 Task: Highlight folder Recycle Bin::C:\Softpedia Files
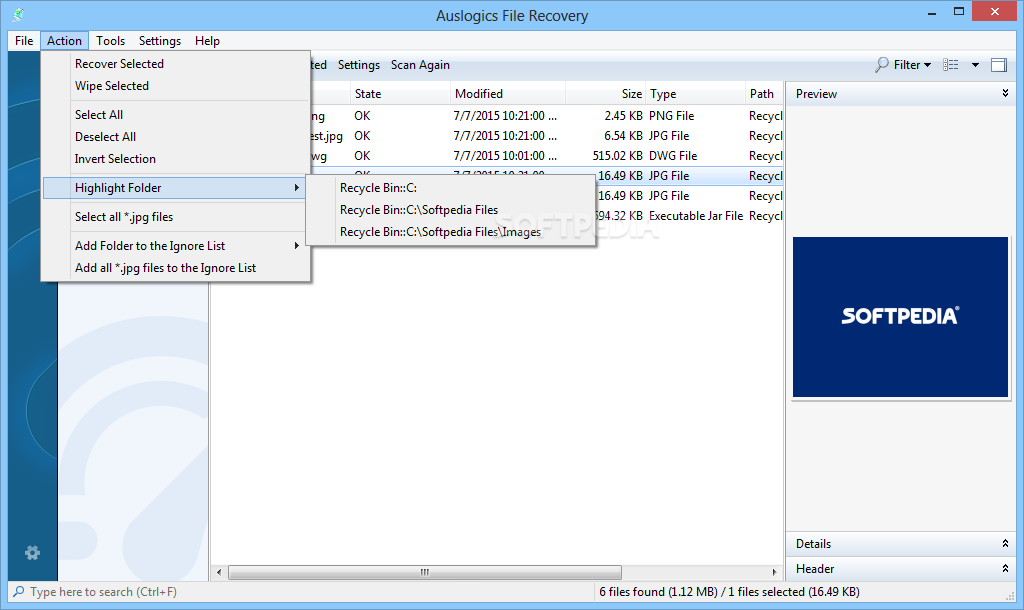tap(451, 210)
